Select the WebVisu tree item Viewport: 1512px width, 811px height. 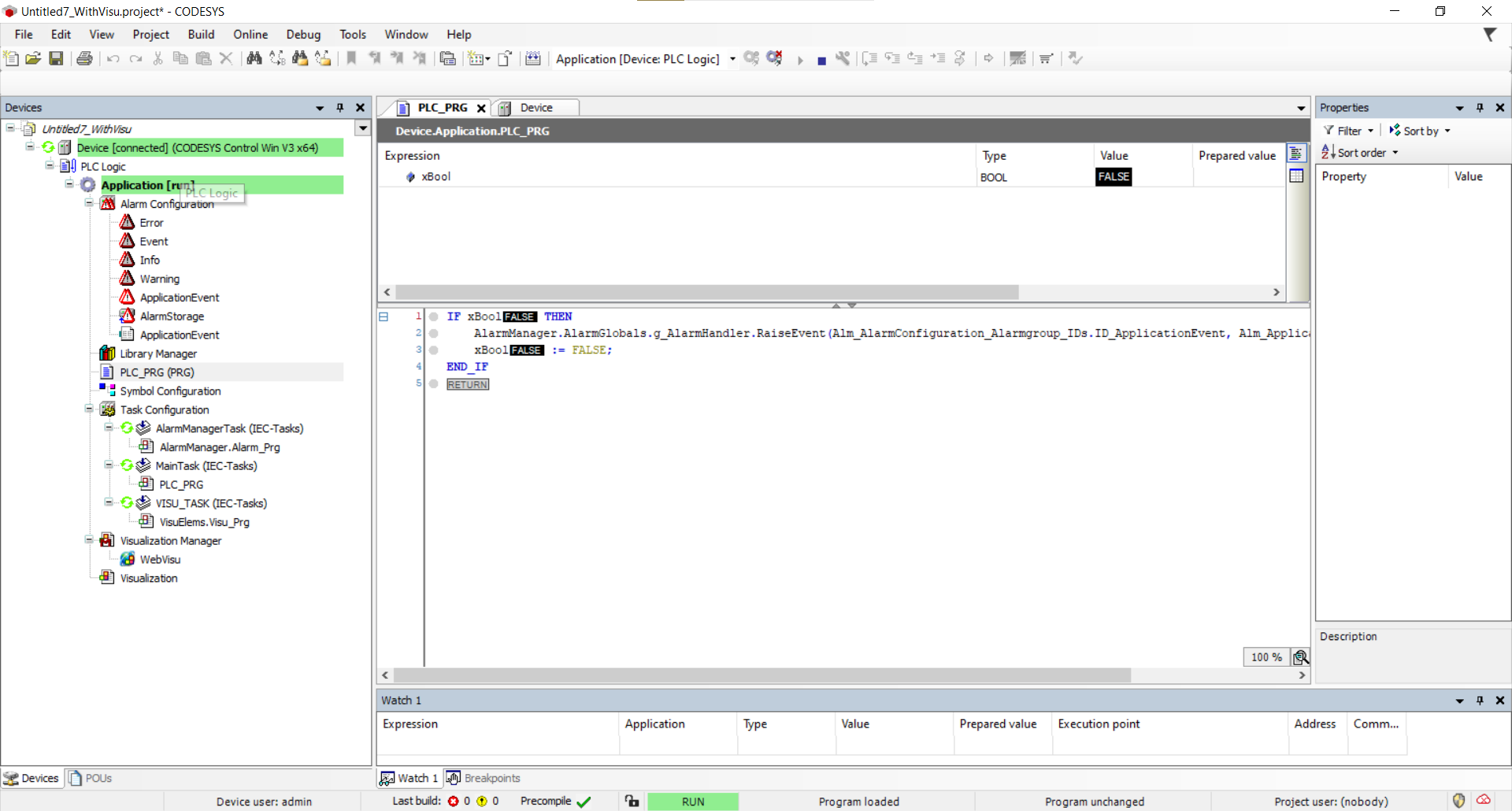pyautogui.click(x=160, y=559)
